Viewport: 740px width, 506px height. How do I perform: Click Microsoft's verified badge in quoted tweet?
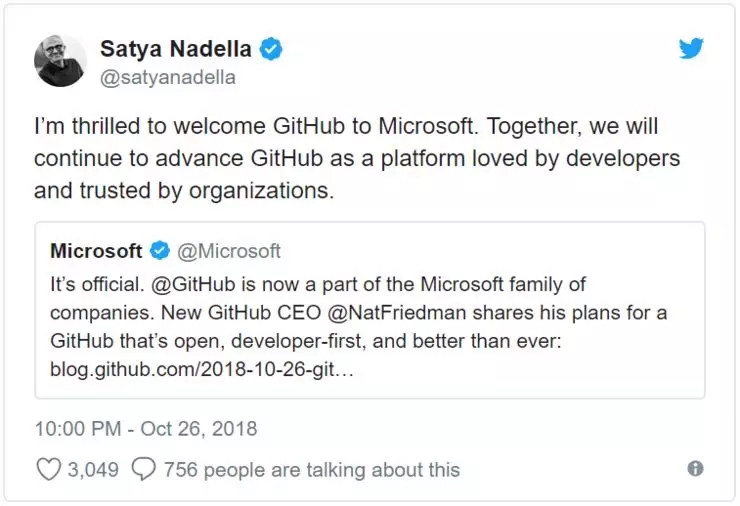point(160,251)
